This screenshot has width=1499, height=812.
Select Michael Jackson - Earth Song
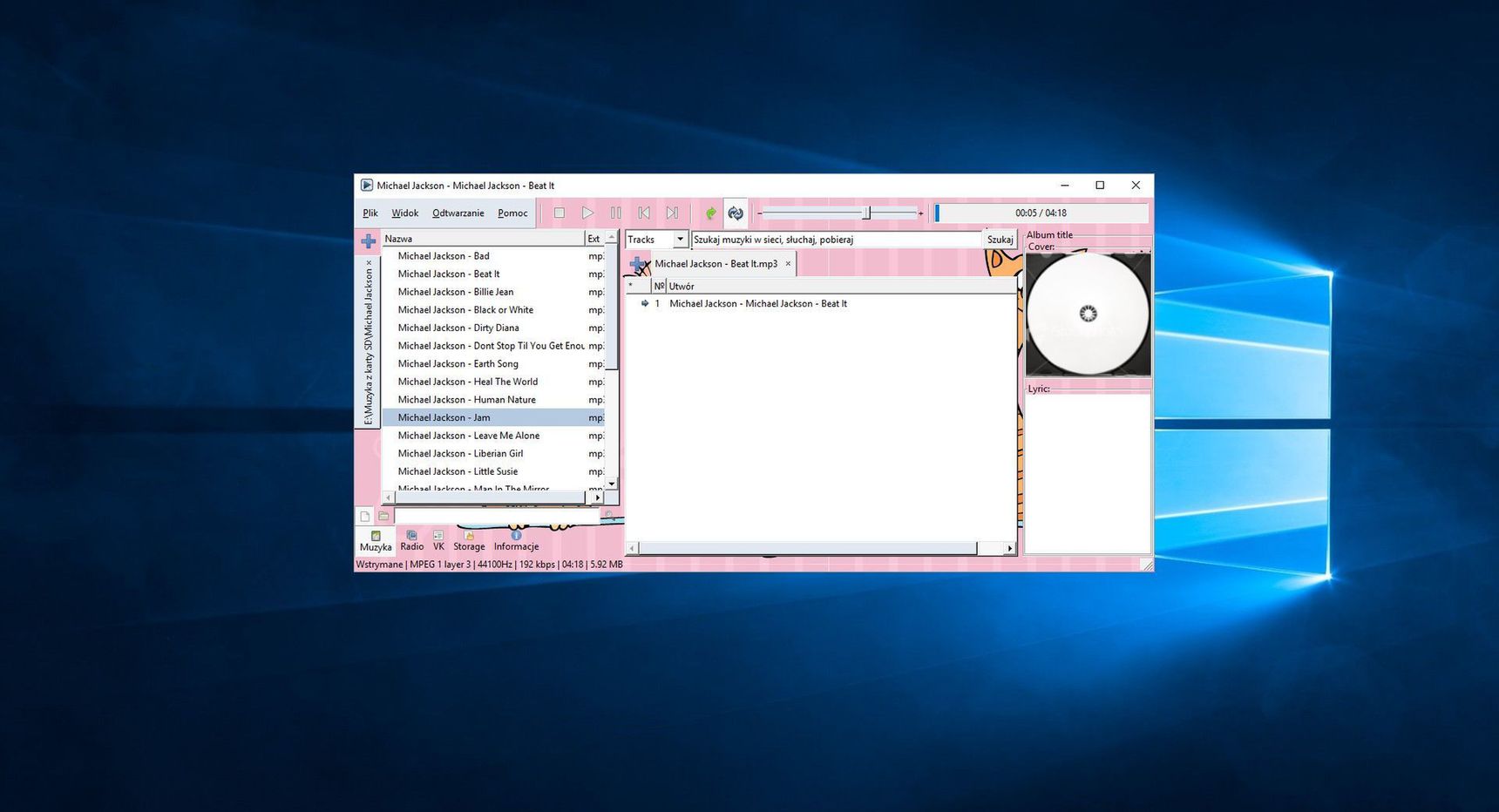493,364
